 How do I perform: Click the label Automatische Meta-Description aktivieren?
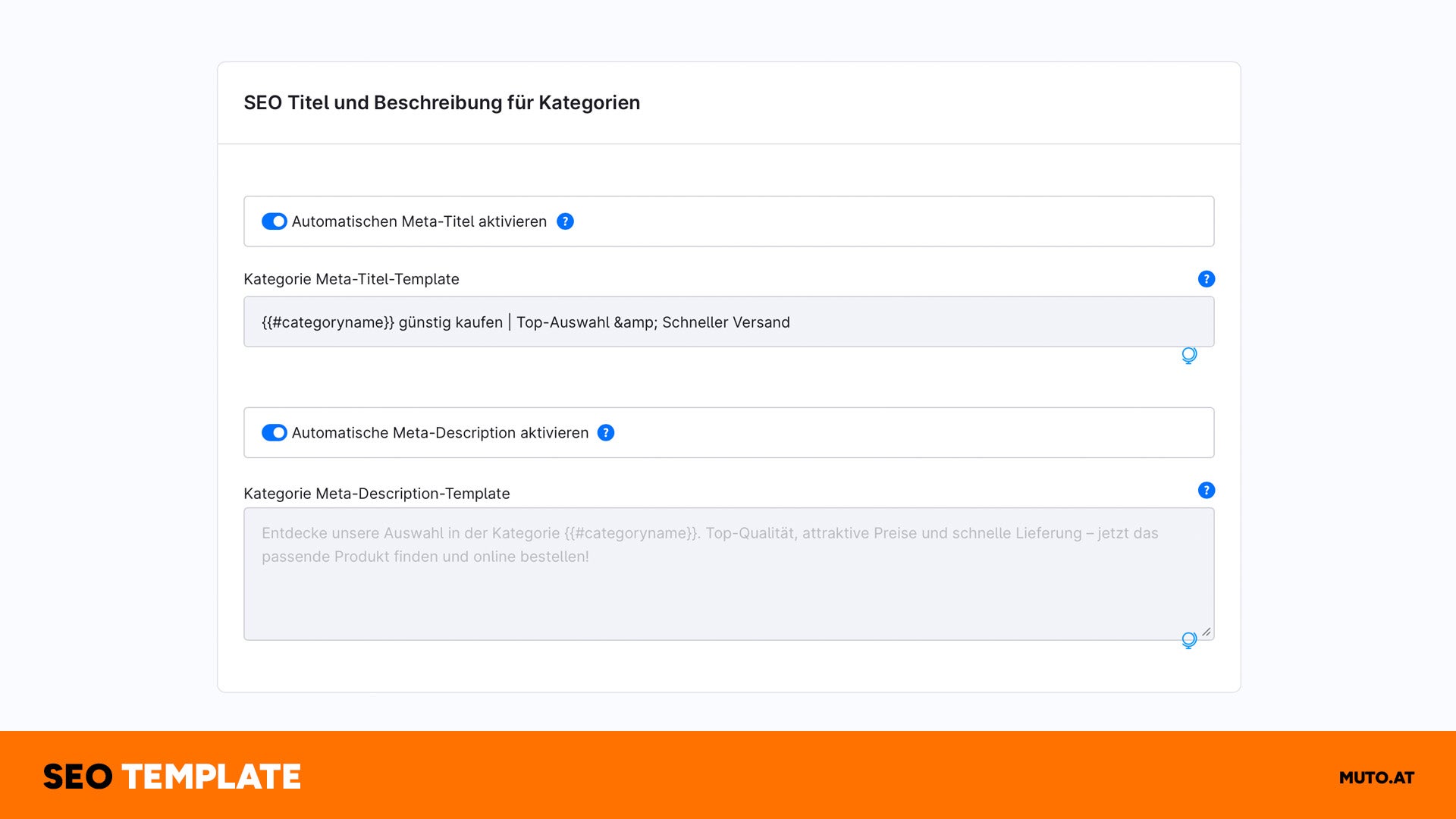440,433
